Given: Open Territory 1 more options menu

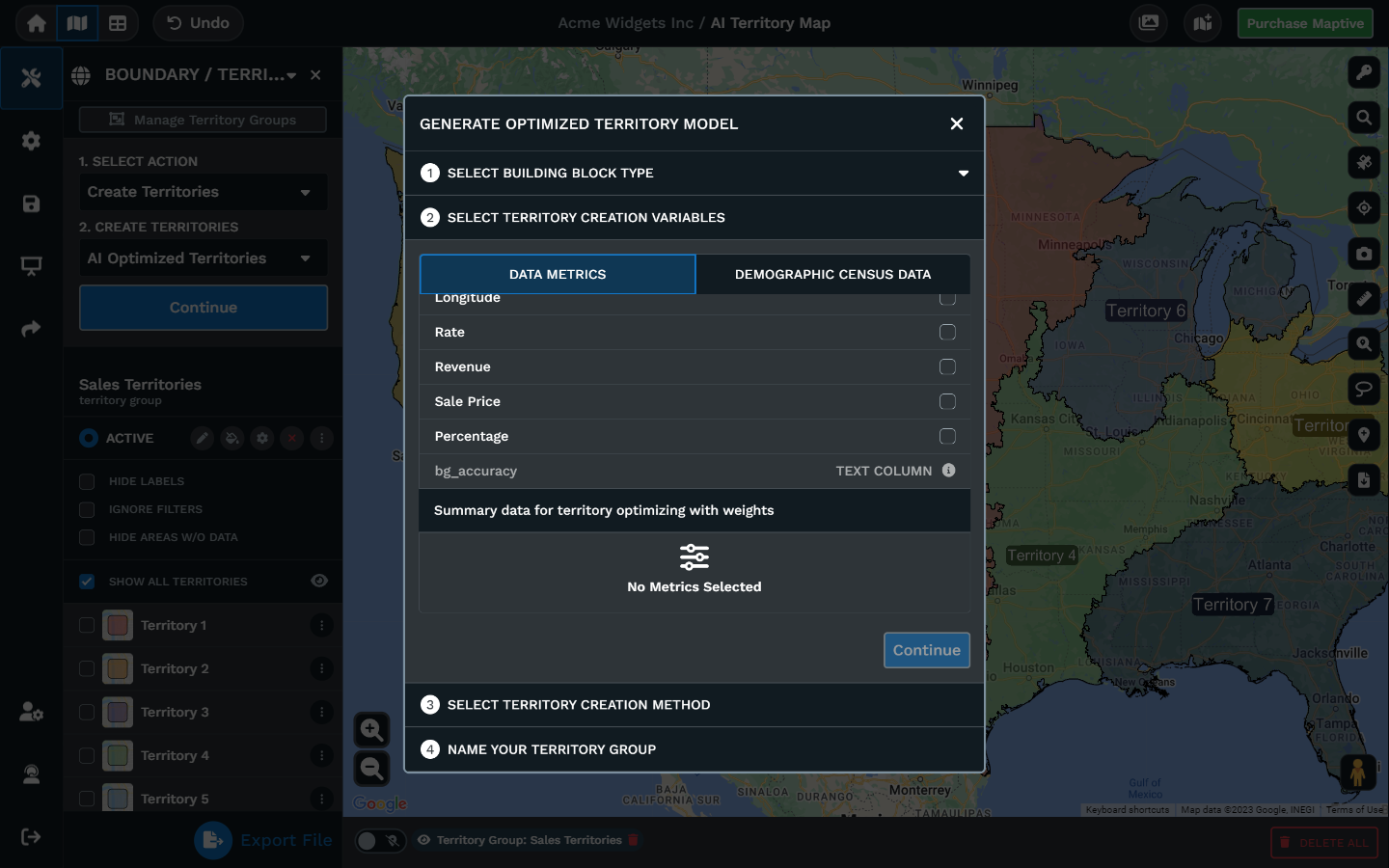Looking at the screenshot, I should (x=321, y=625).
